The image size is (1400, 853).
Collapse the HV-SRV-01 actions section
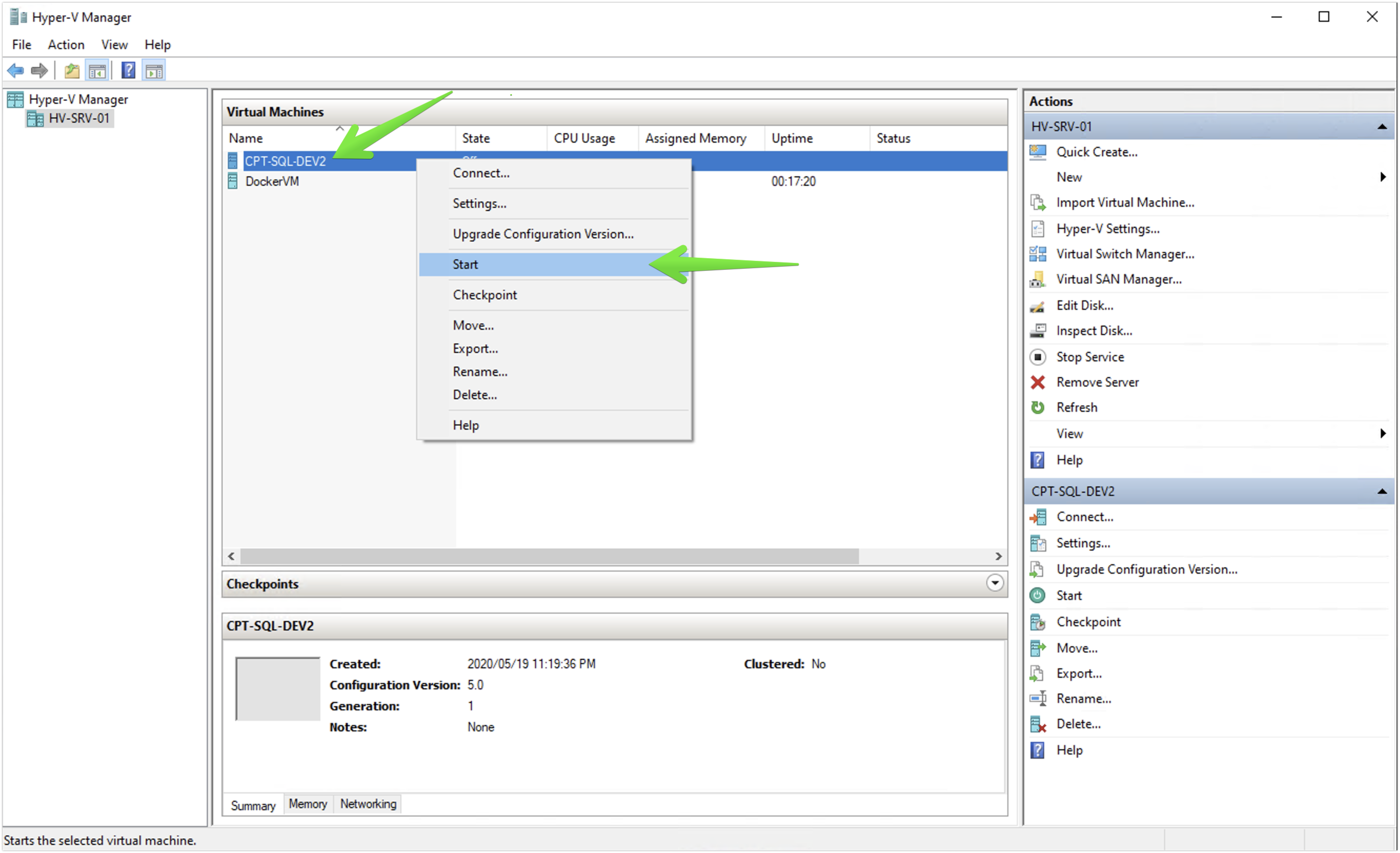(x=1382, y=127)
